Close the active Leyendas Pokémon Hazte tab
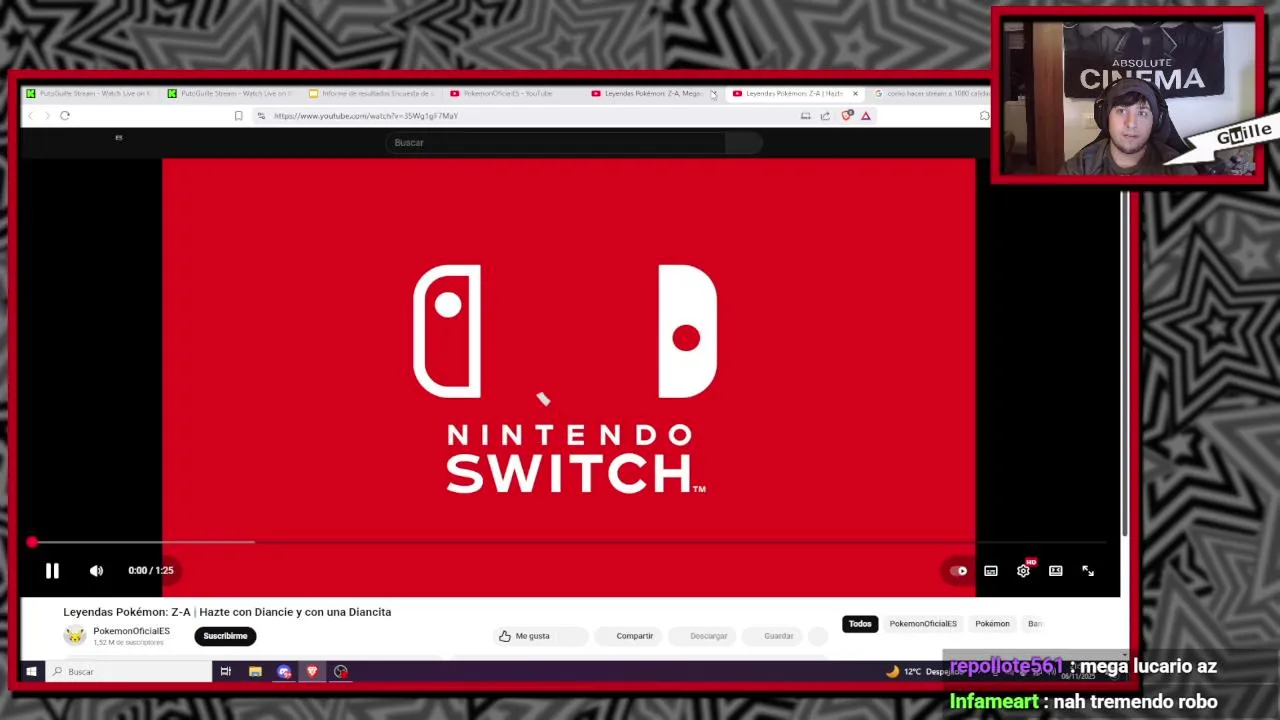The image size is (1280, 720). (x=855, y=94)
